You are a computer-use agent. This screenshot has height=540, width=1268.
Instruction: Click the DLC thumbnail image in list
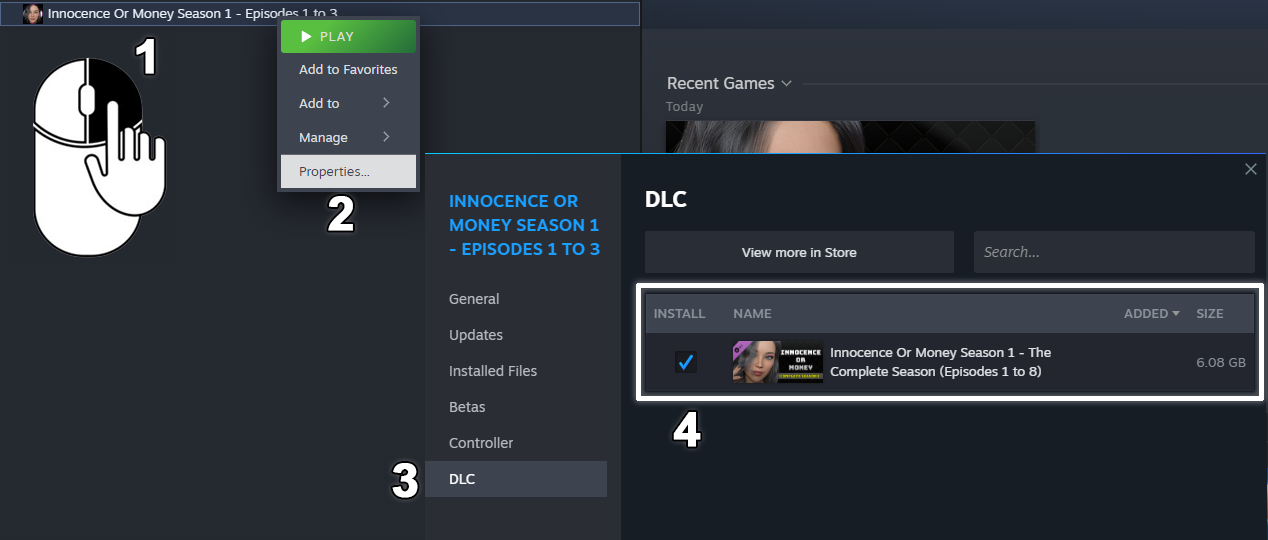[778, 362]
